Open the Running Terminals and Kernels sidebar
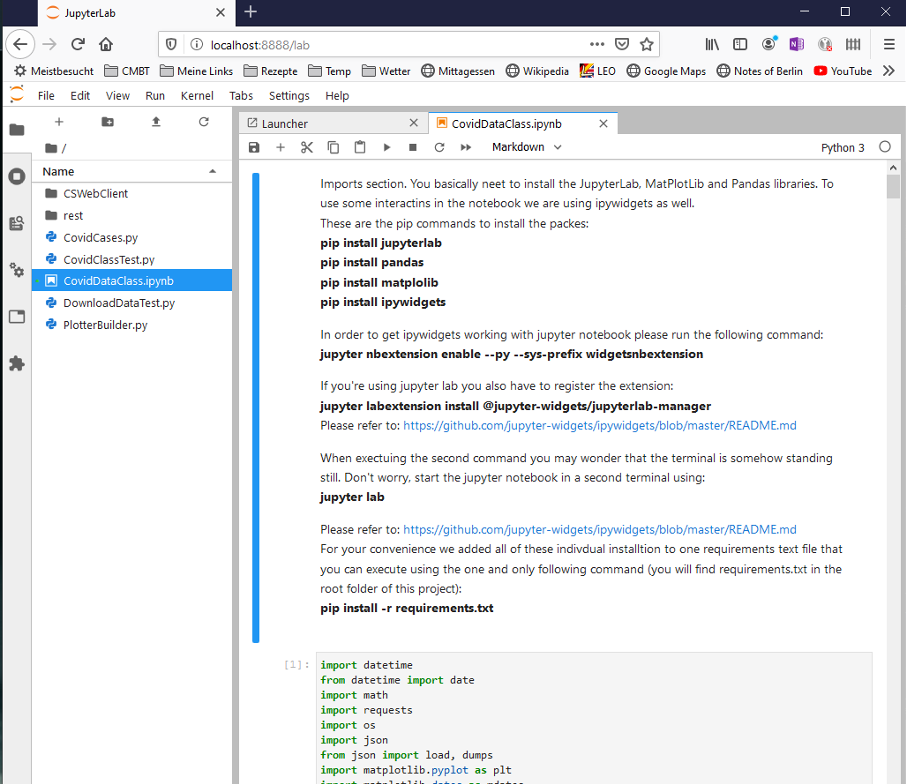This screenshot has width=906, height=784. click(16, 176)
